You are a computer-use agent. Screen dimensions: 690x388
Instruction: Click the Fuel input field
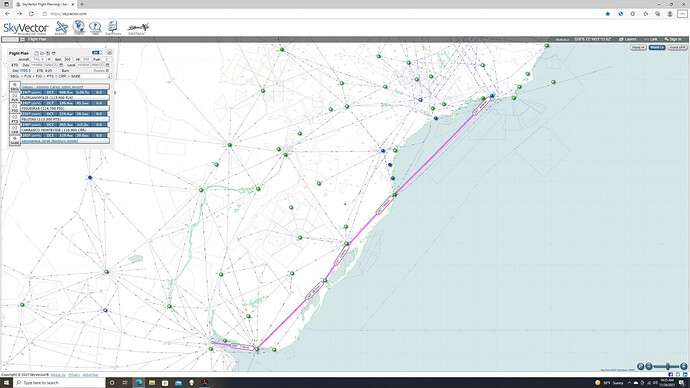point(106,59)
